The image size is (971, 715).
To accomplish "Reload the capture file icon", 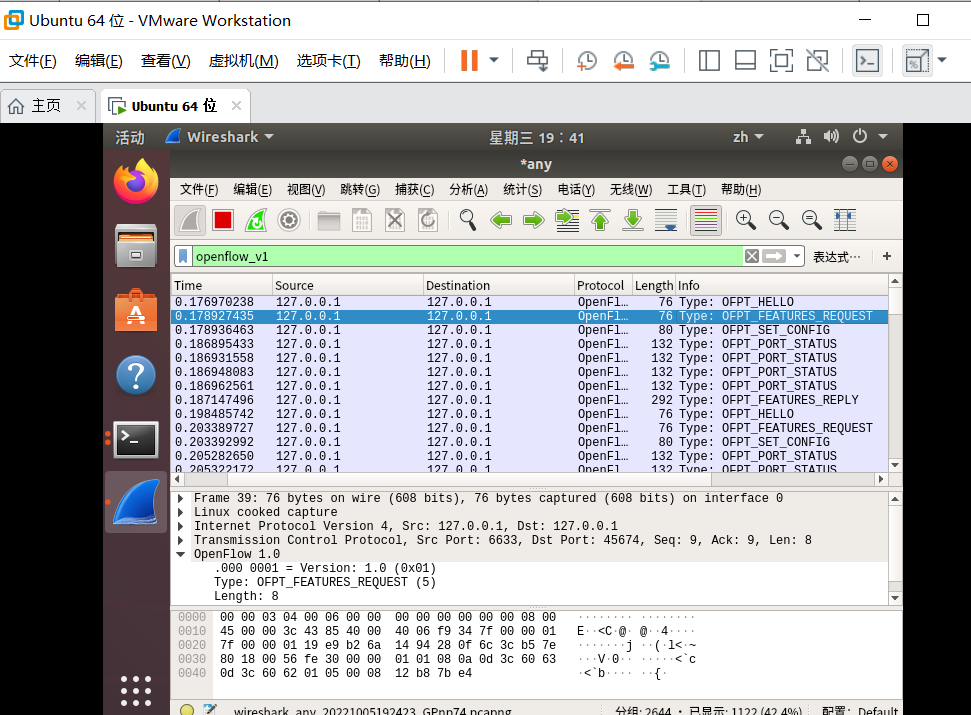I will point(427,220).
